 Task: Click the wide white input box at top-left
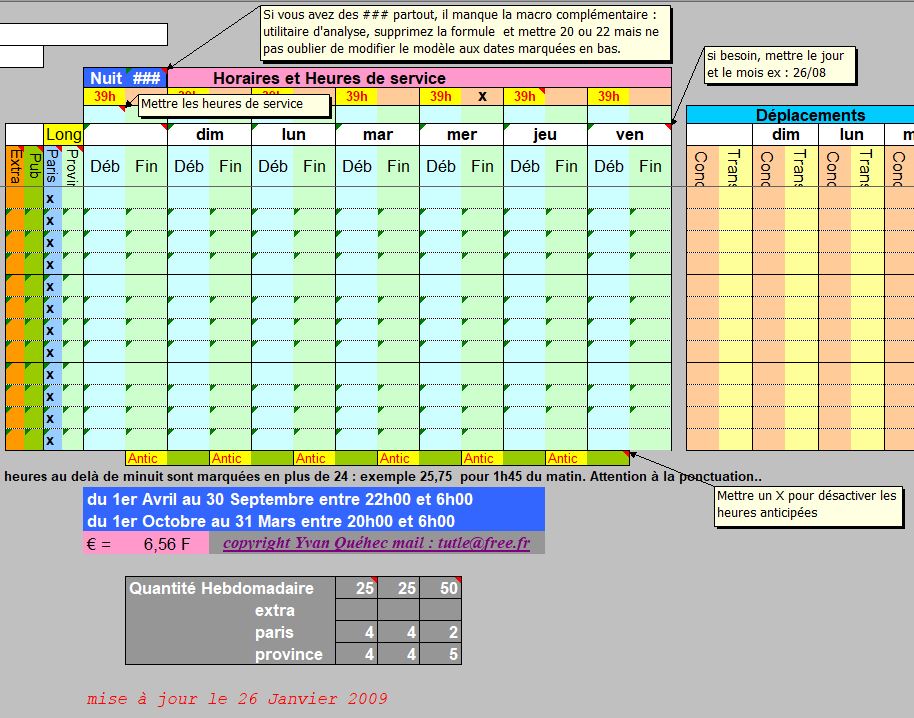pyautogui.click(x=83, y=34)
